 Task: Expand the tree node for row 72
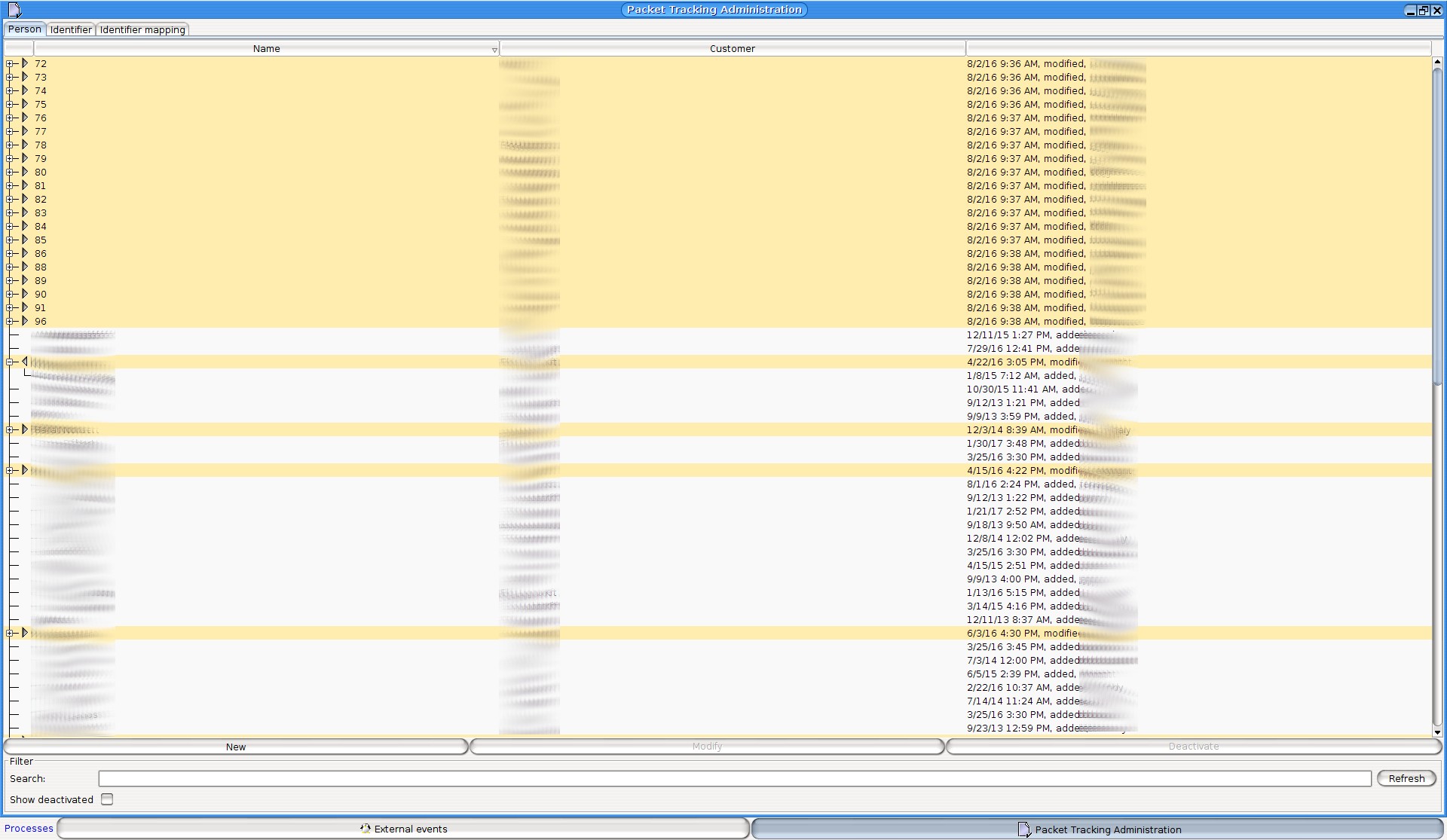click(x=11, y=64)
